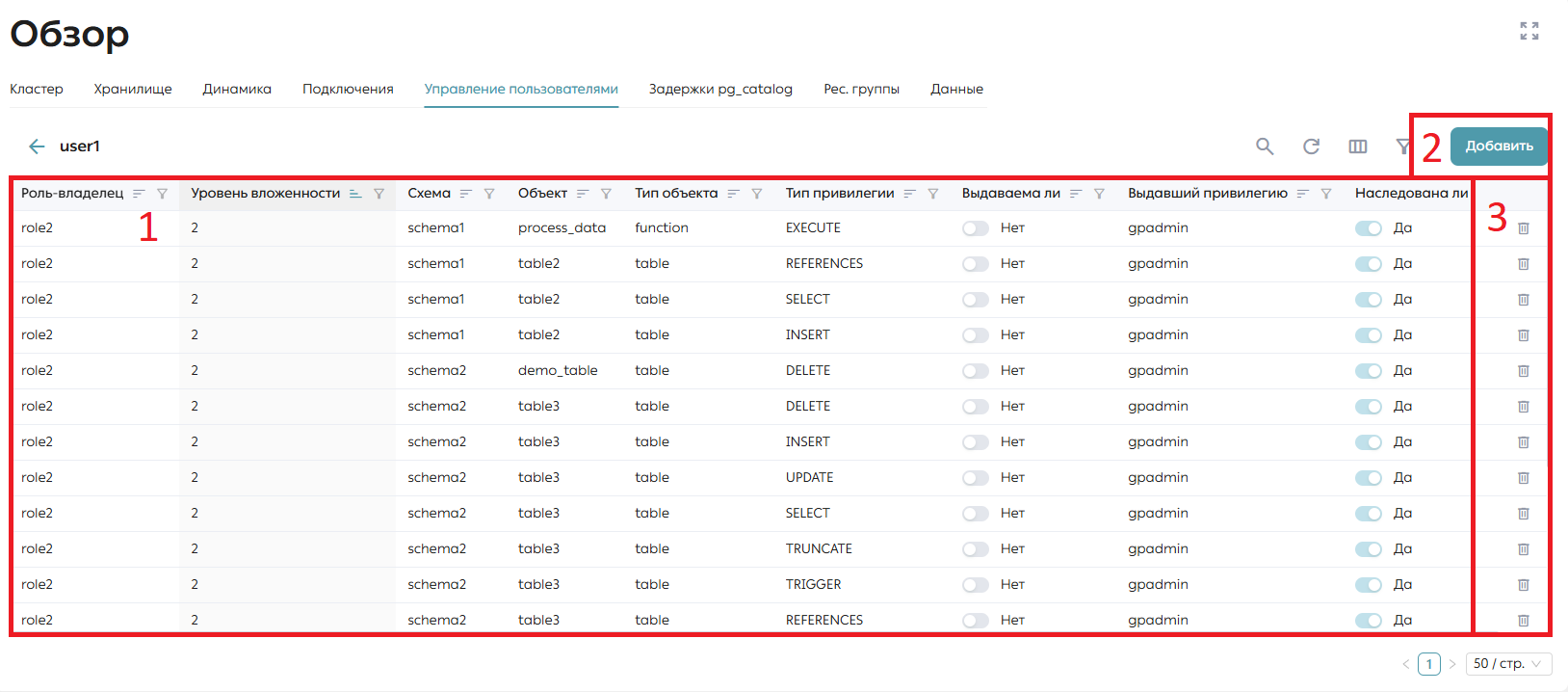Switch to the Задержки pg_catalog tab
The image size is (1568, 692).
tap(720, 89)
